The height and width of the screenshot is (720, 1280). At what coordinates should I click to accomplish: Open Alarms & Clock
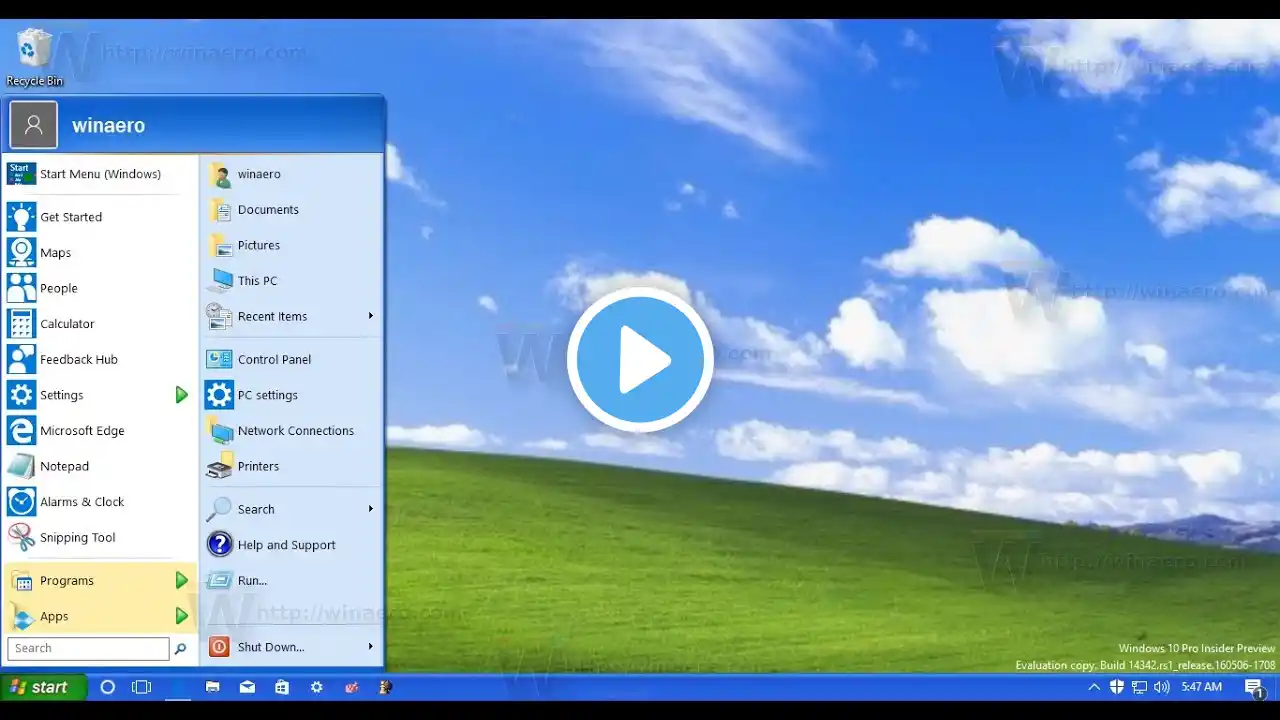100,502
